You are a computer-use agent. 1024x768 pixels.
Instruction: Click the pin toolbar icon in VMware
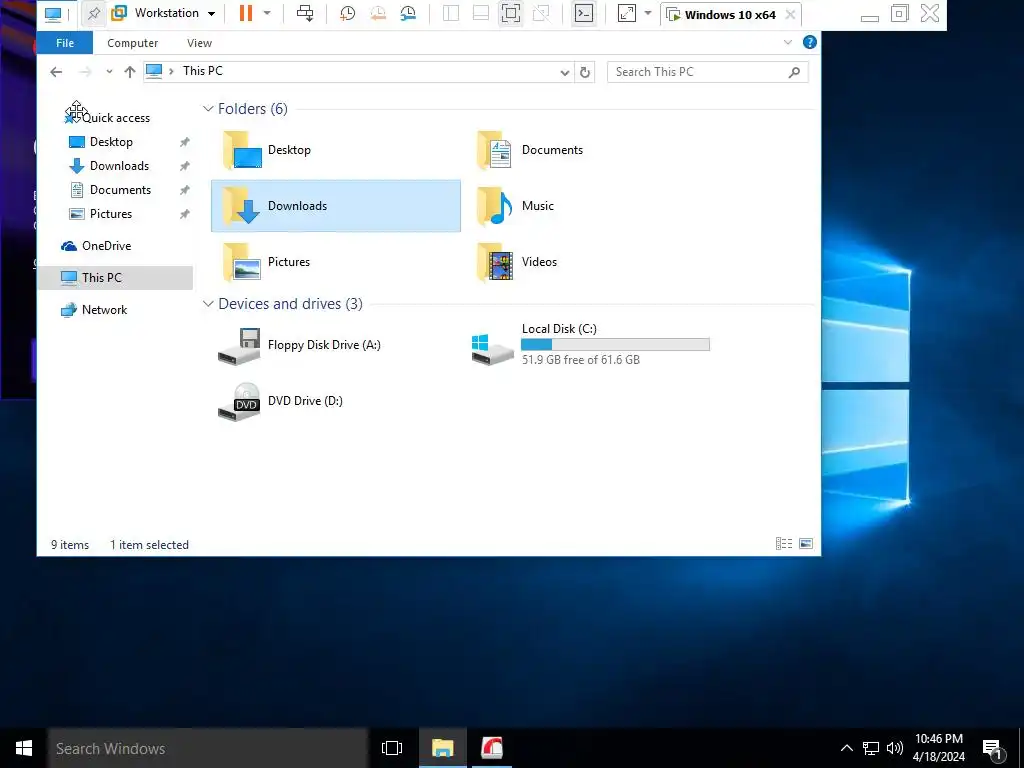coord(94,13)
